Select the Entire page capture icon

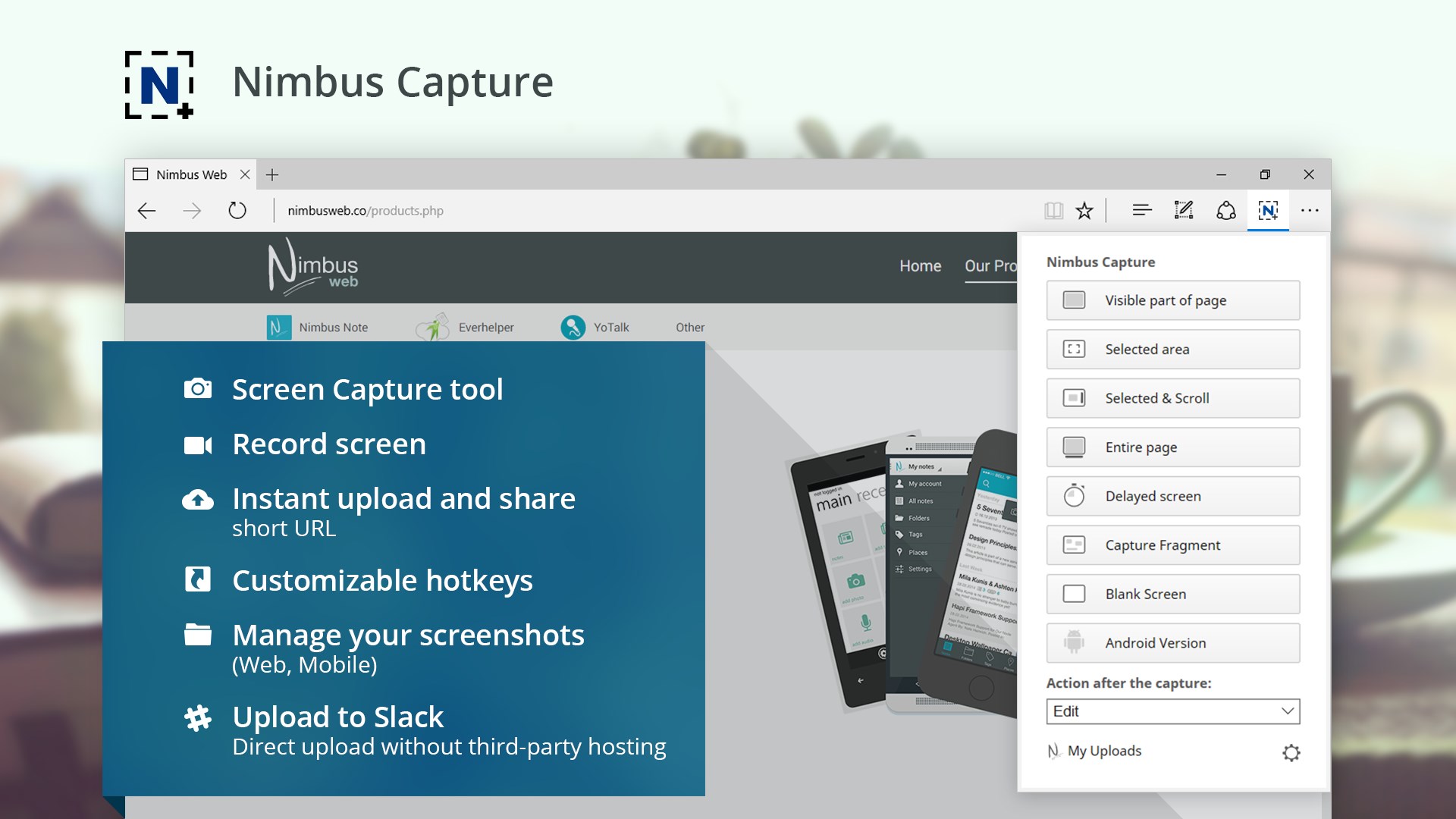pyautogui.click(x=1075, y=446)
